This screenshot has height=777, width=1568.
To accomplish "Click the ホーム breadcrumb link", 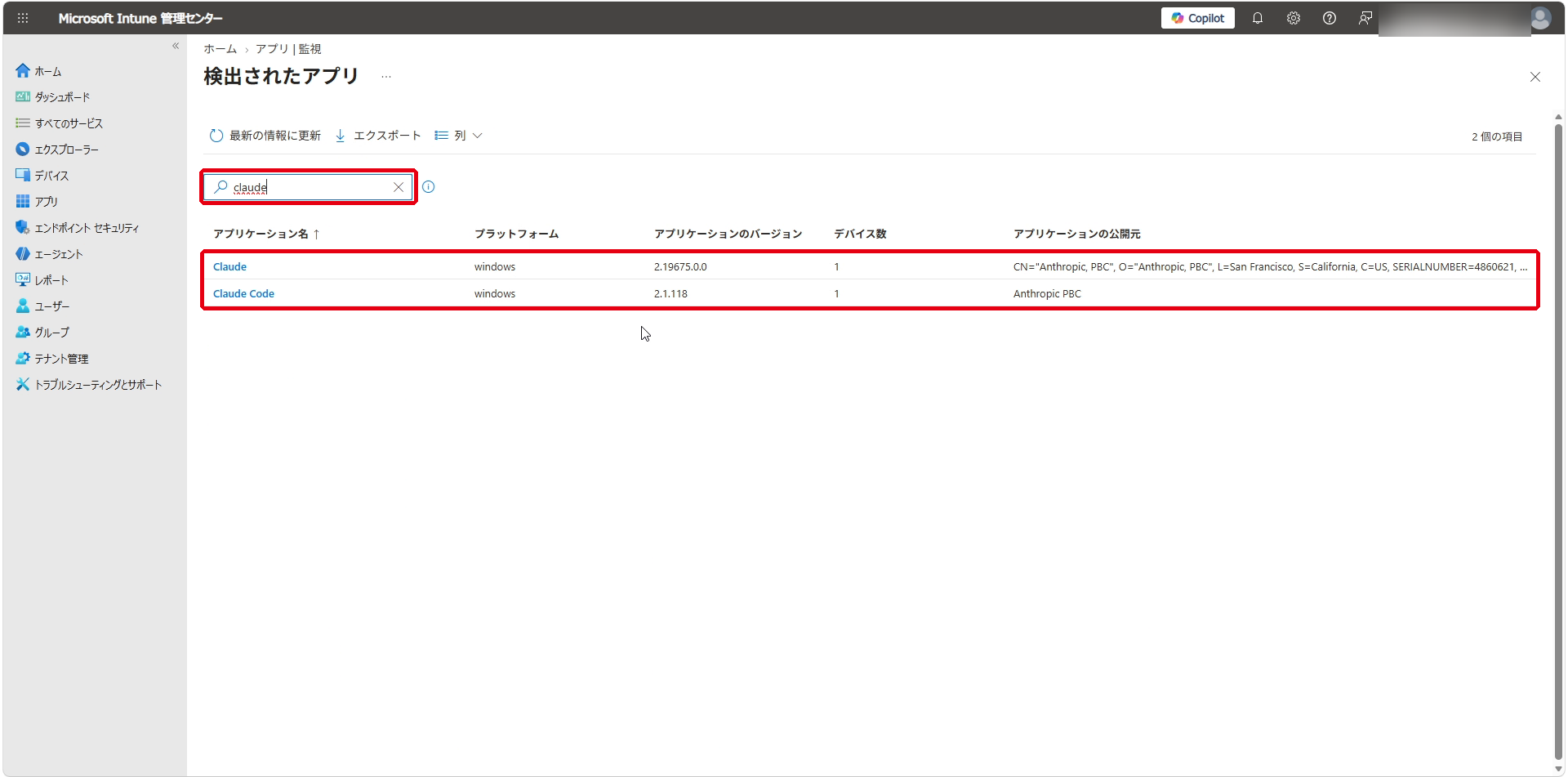I will click(x=220, y=49).
